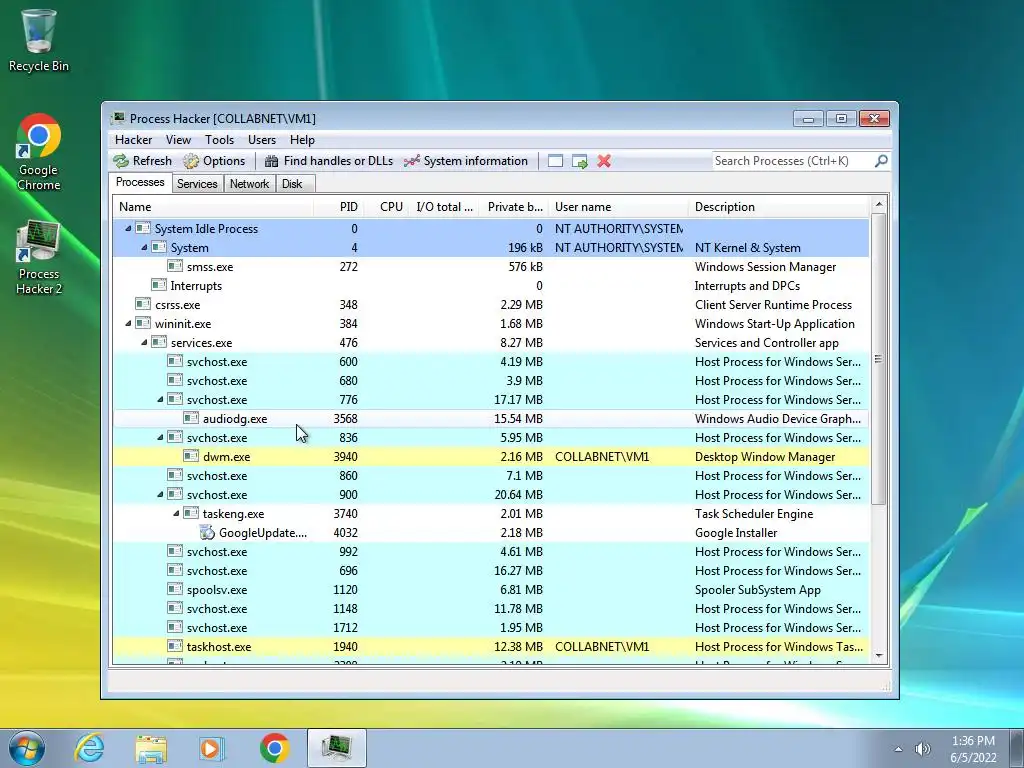Sort by User name column header

(618, 206)
